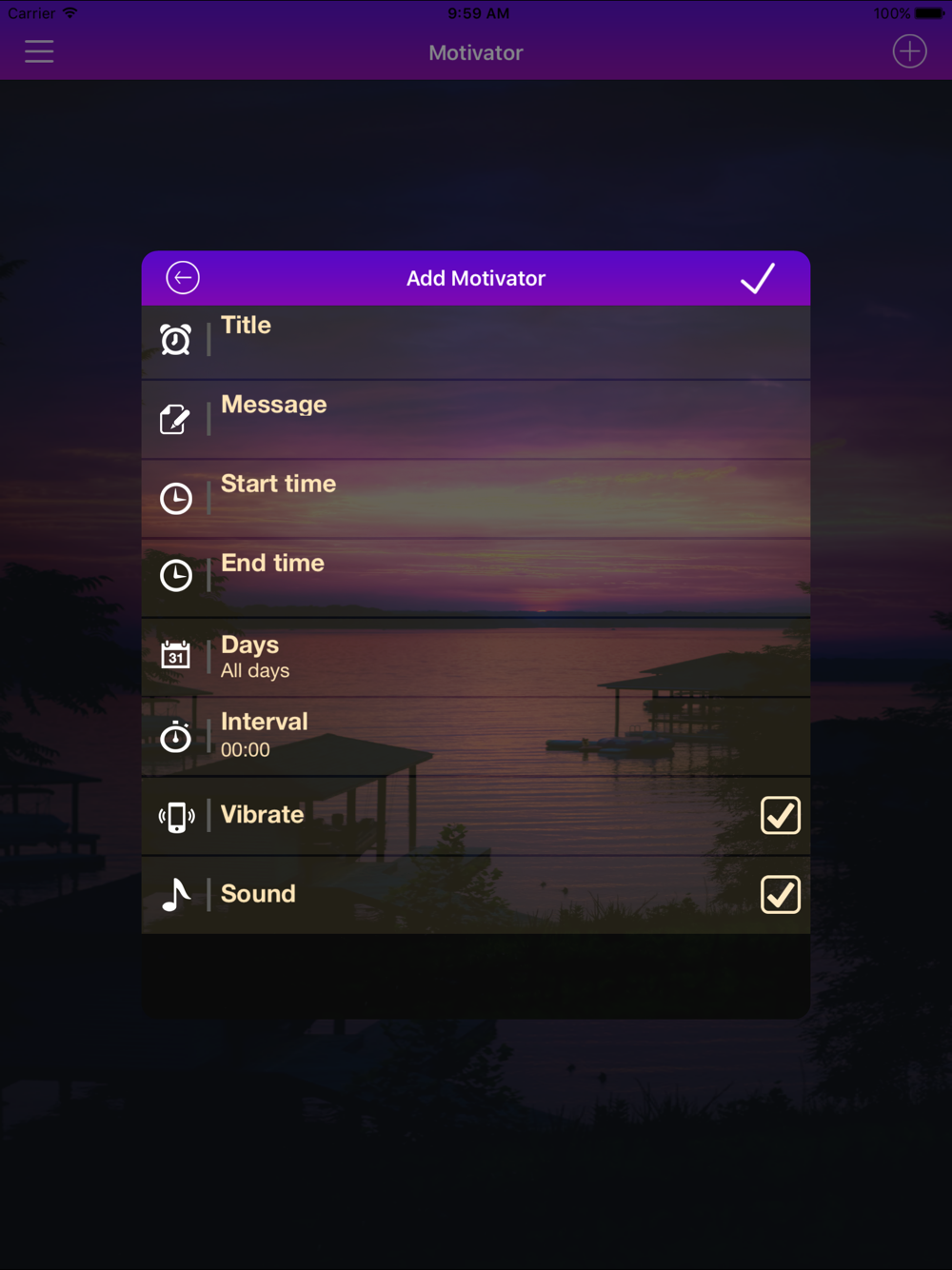Uncheck the Vibrate checkbox
The height and width of the screenshot is (1270, 952).
point(781,816)
